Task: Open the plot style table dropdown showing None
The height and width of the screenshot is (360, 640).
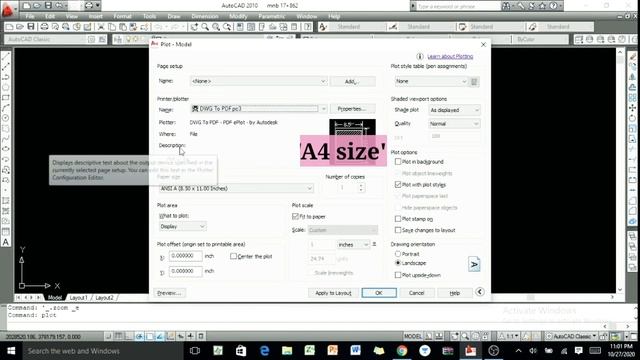Action: coord(431,82)
